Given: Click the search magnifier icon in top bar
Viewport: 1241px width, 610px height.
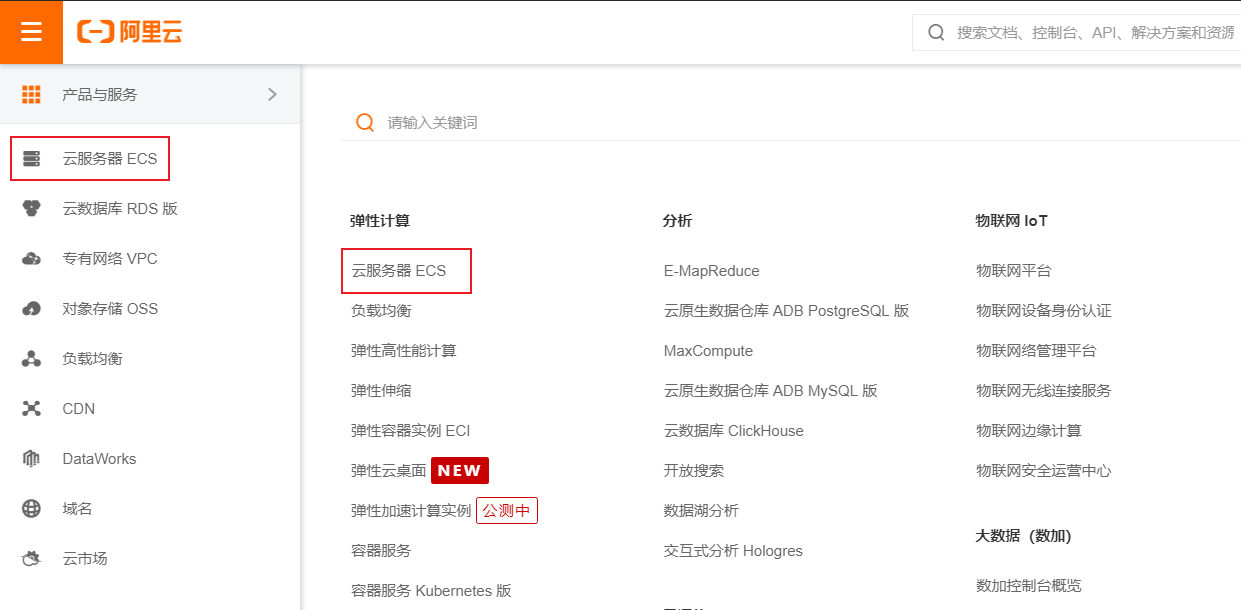Looking at the screenshot, I should [936, 32].
